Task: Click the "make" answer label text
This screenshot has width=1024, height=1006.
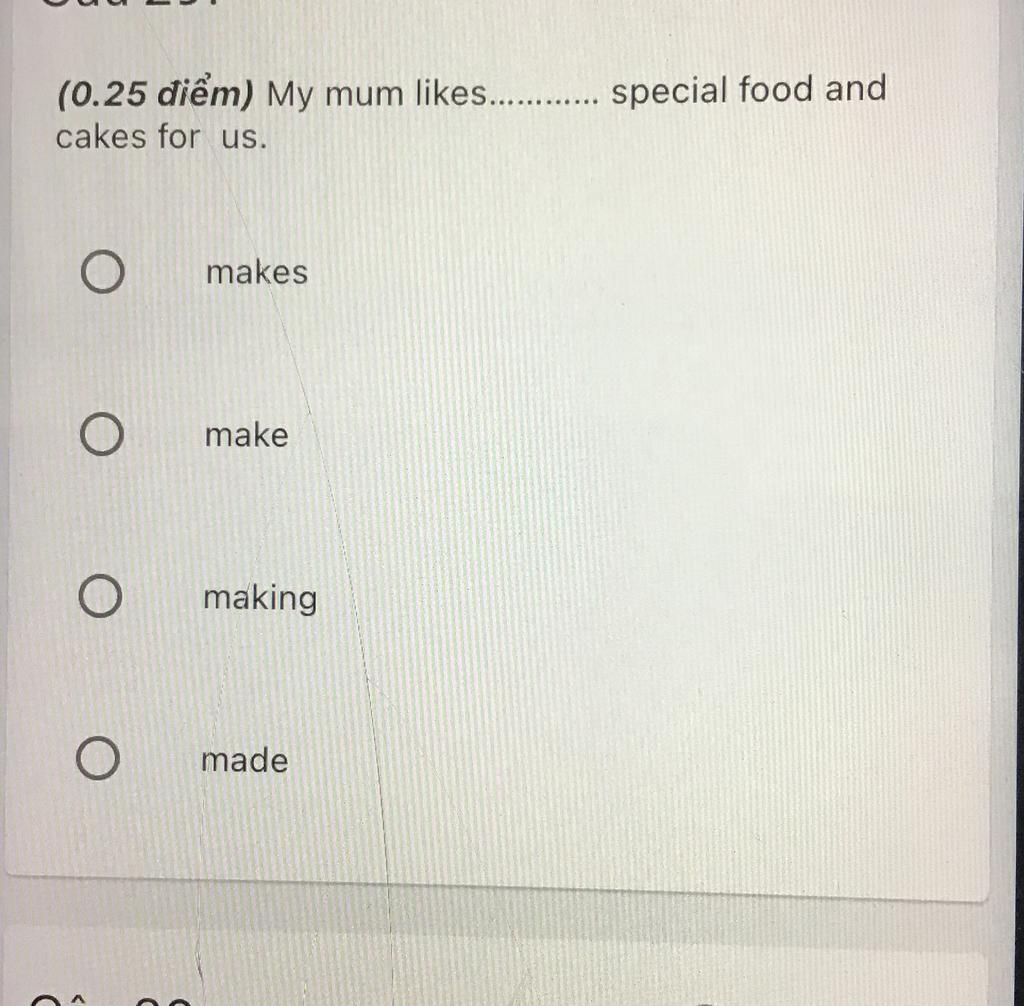Action: (246, 435)
